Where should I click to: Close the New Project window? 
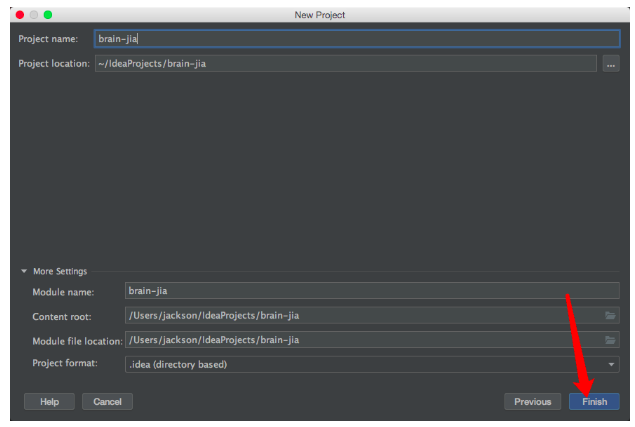20,15
